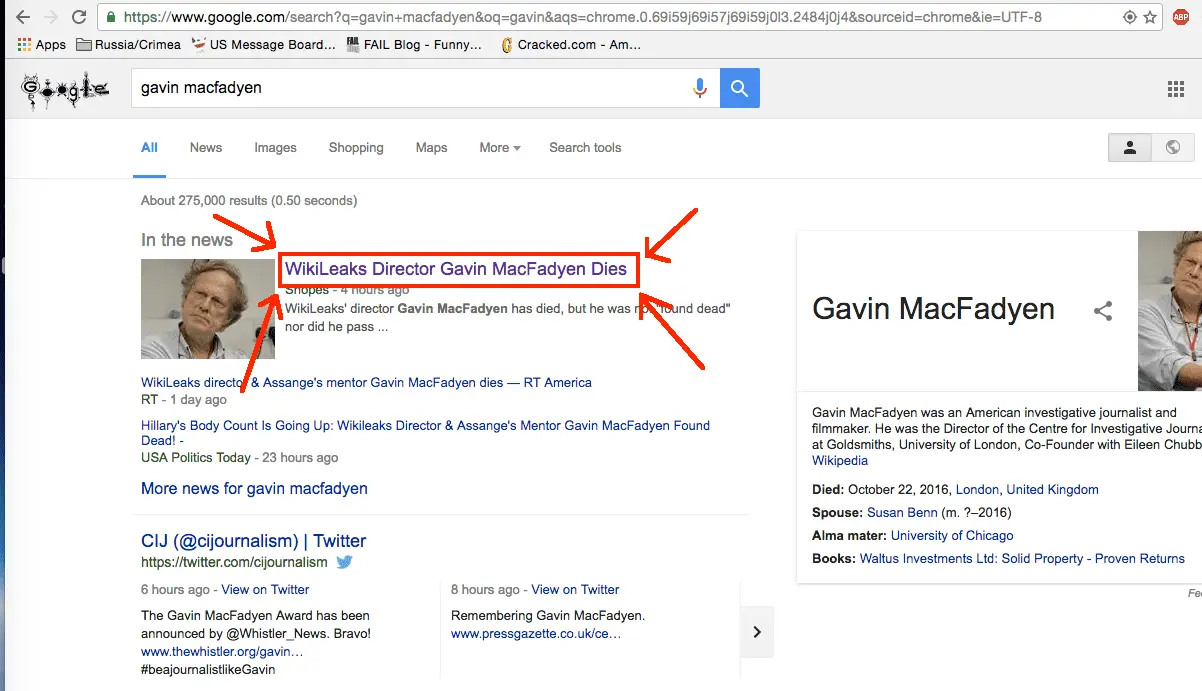Click the browser back arrow
1202x691 pixels.
click(x=22, y=17)
